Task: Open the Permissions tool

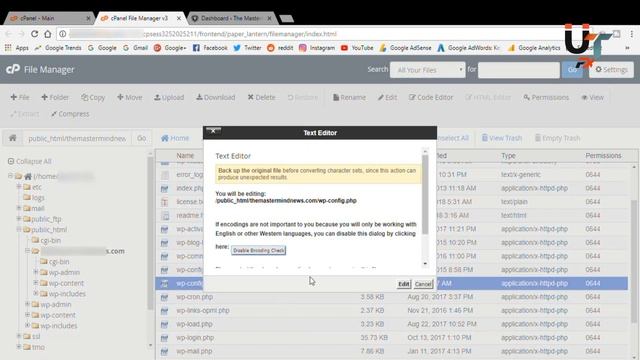Action: pyautogui.click(x=546, y=97)
